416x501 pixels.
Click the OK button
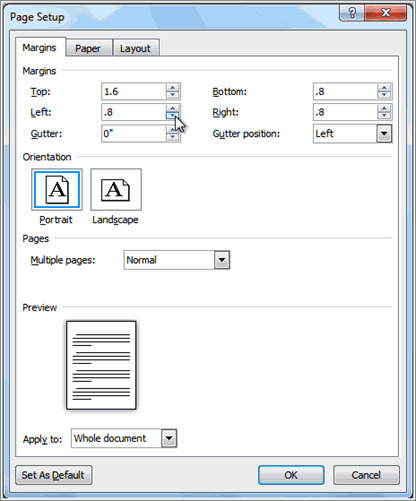(x=291, y=475)
